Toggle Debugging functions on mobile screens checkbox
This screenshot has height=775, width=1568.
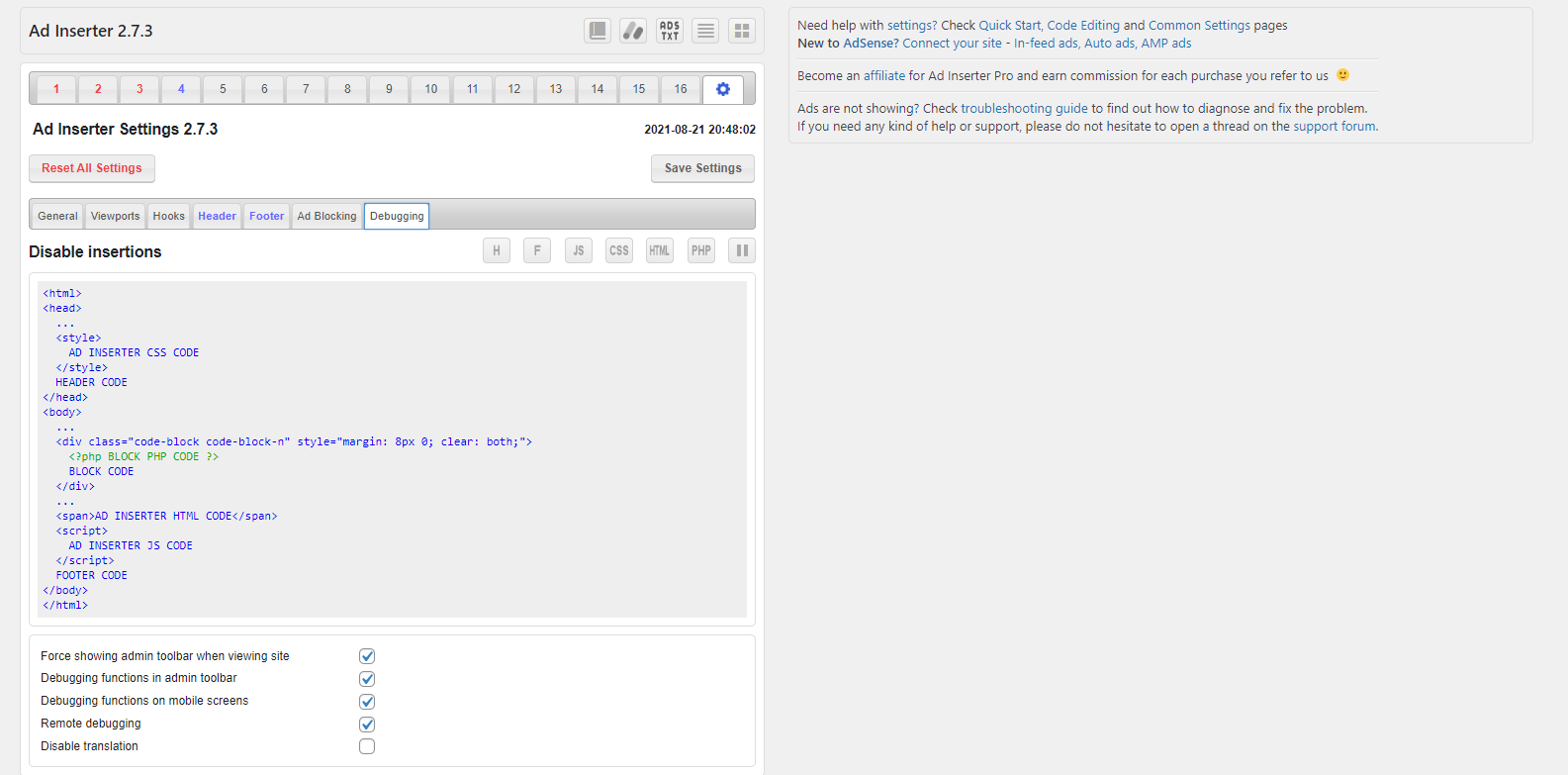pyautogui.click(x=367, y=702)
